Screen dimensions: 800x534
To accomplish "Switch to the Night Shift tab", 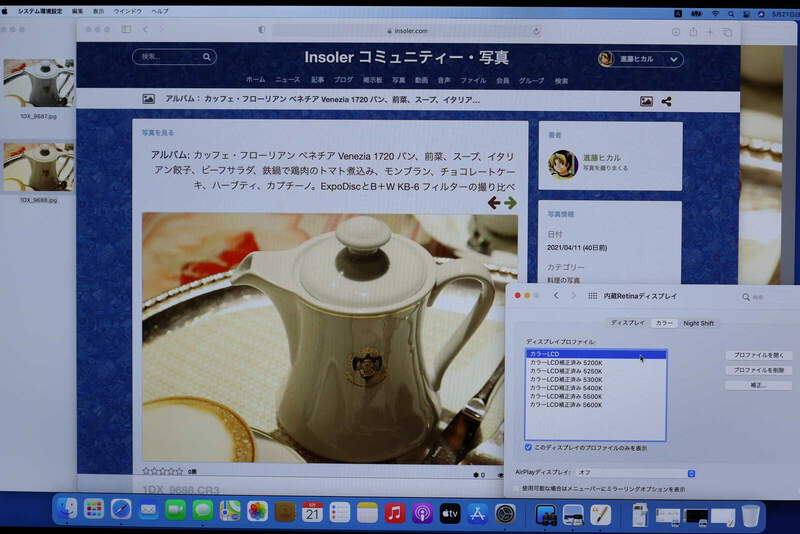I will [699, 323].
